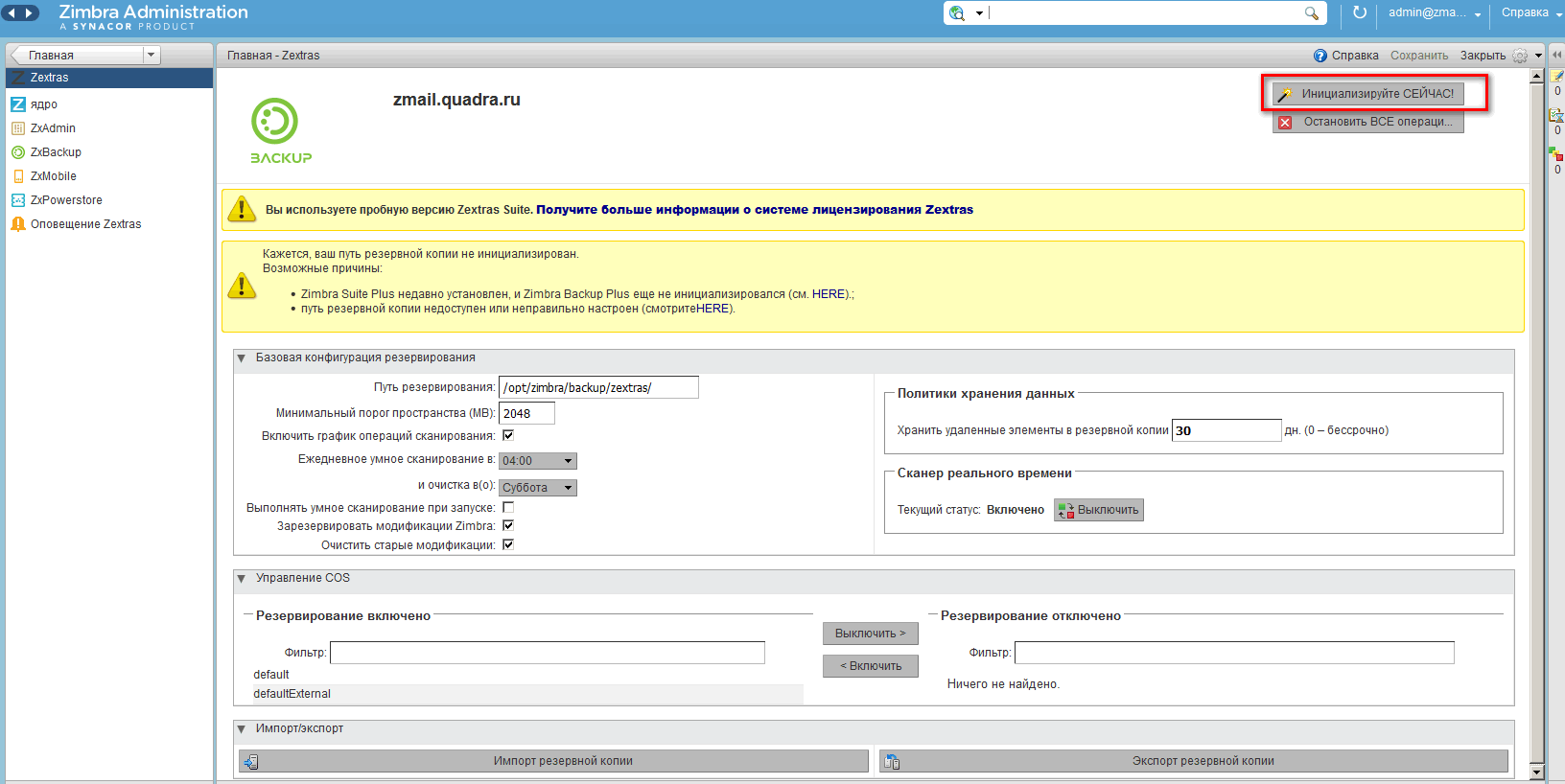The image size is (1565, 784).
Task: Collapse Базовая конфигурация резервирования section
Action: (x=242, y=358)
